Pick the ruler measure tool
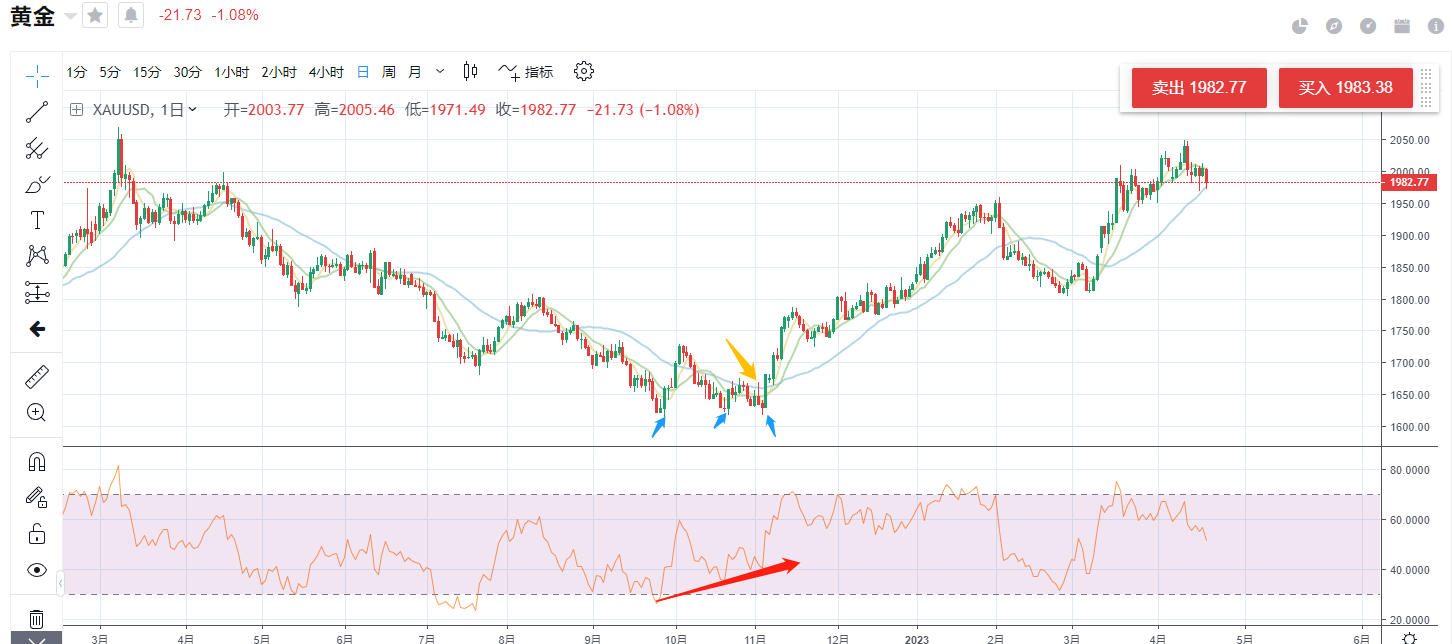 pyautogui.click(x=37, y=377)
